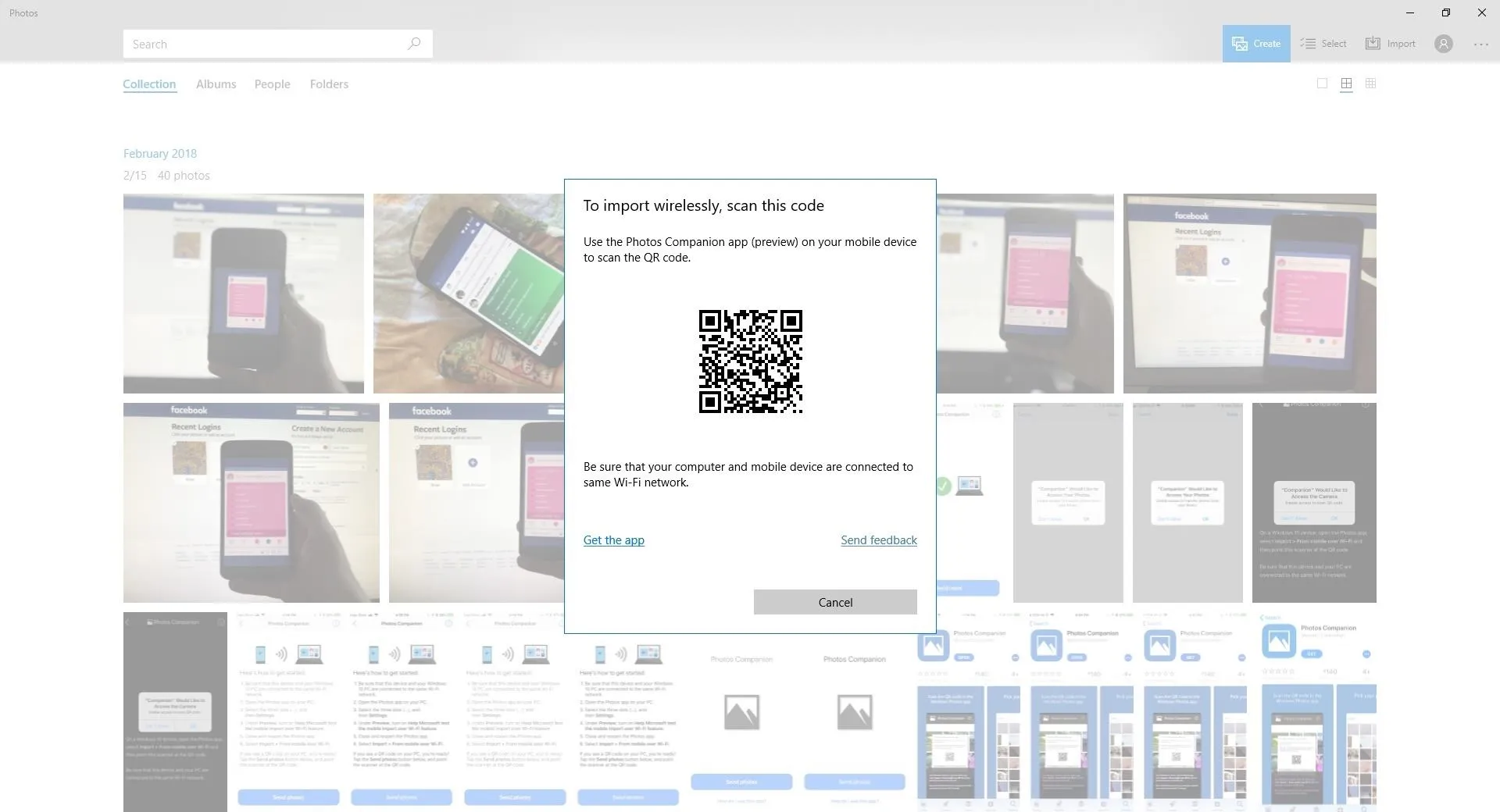This screenshot has height=812, width=1500.
Task: Open last App Store Photos Companion screenshot
Action: pos(1317,712)
